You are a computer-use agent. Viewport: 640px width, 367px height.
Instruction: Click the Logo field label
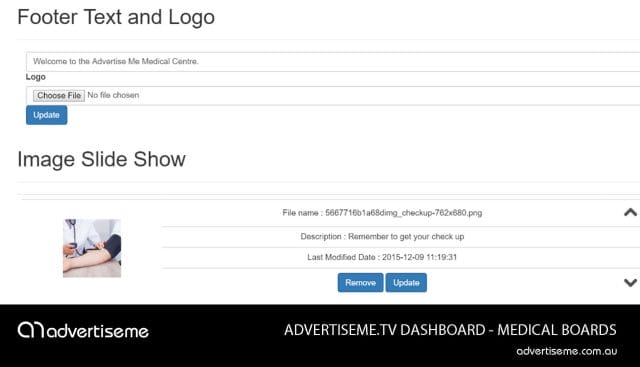point(36,77)
